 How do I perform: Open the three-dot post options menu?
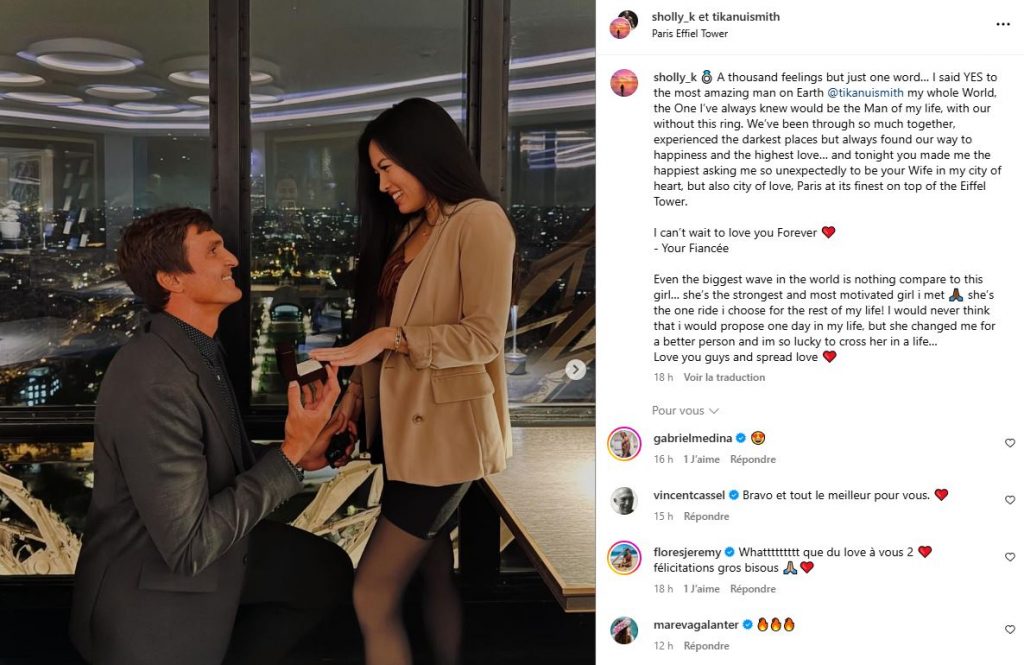(1003, 24)
